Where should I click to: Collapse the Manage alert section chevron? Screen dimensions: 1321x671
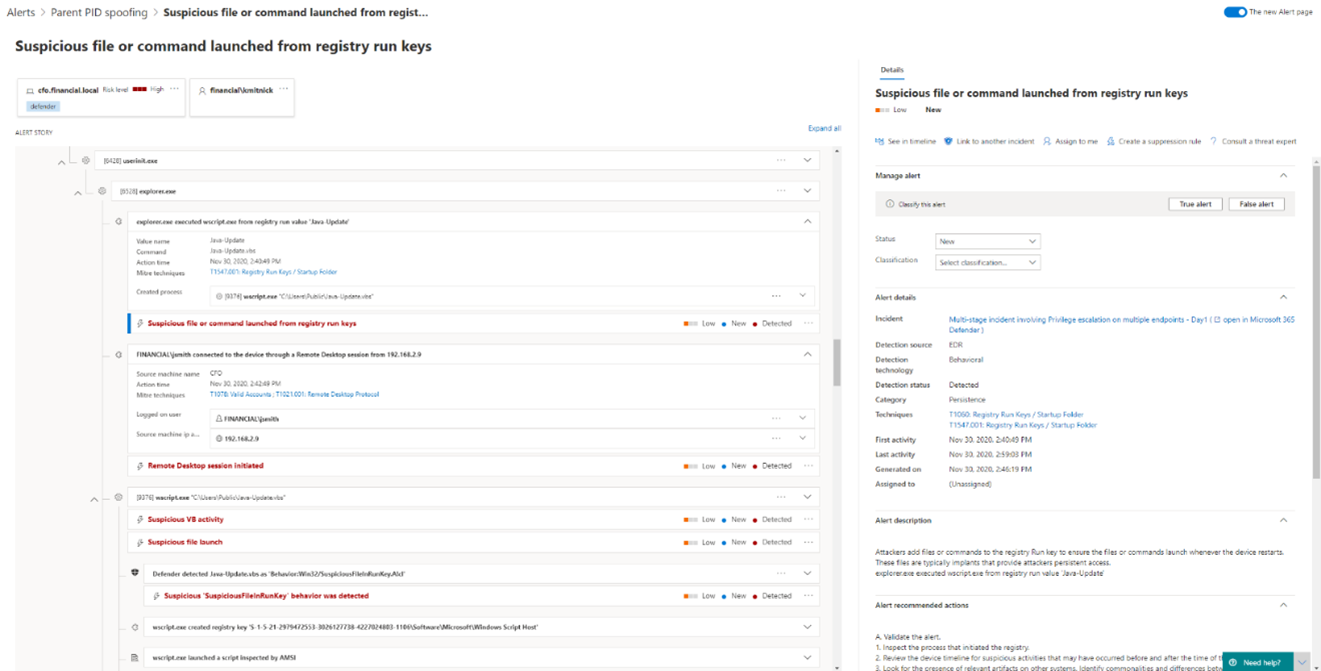coord(1285,175)
